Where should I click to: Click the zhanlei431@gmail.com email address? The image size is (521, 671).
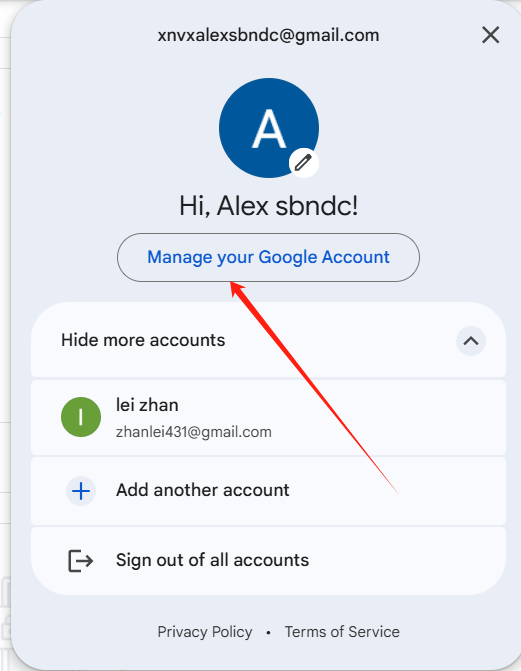(x=194, y=432)
